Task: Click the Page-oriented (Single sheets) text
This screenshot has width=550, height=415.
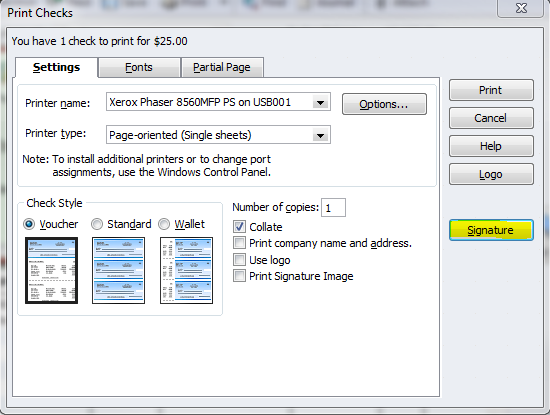Action: point(180,135)
